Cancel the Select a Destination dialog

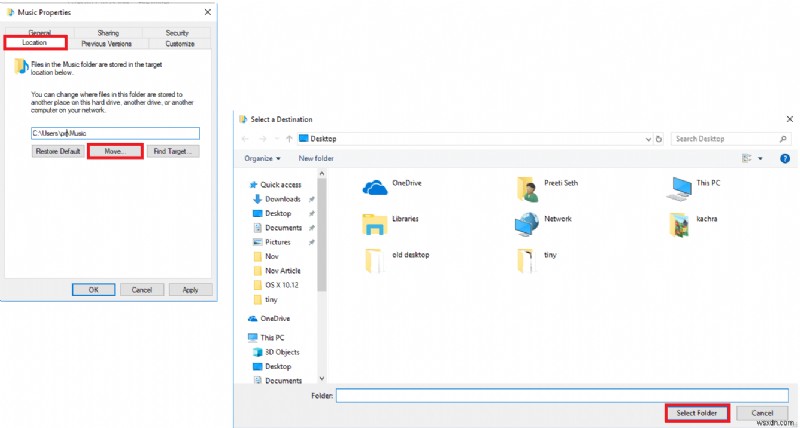762,413
